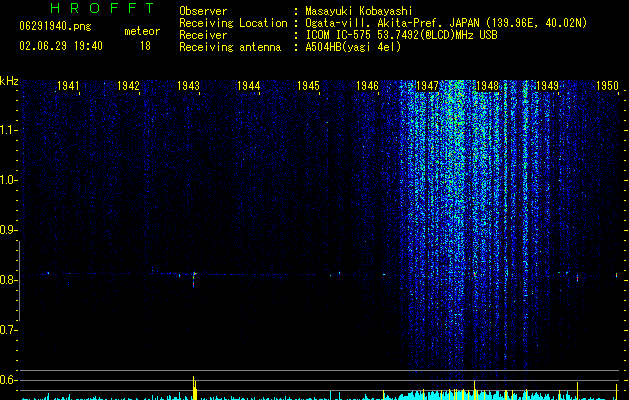The width and height of the screenshot is (629, 400).
Task: Click the tall yellow power spike near 1943
Action: (x=195, y=388)
